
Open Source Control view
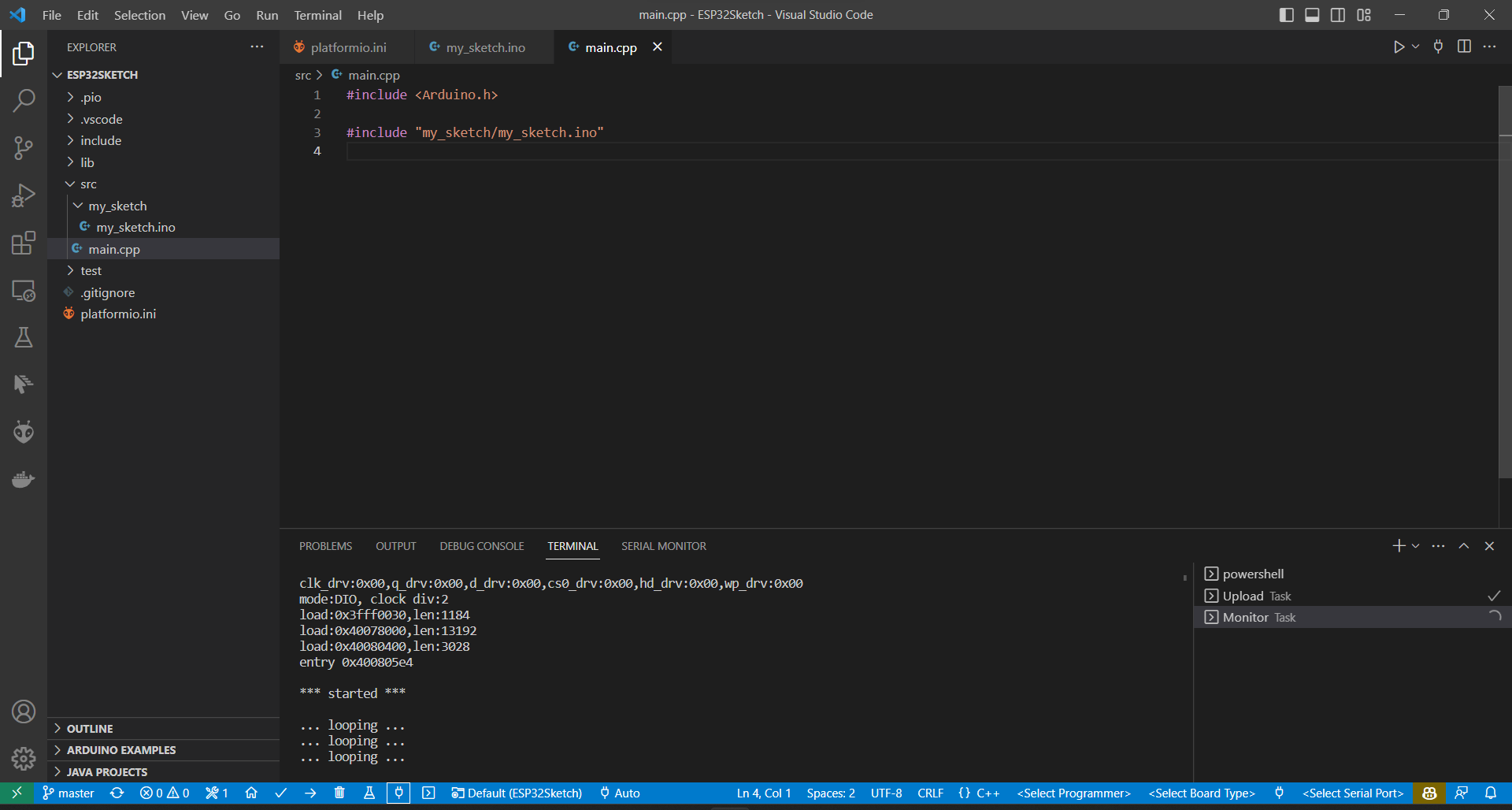pyautogui.click(x=24, y=148)
